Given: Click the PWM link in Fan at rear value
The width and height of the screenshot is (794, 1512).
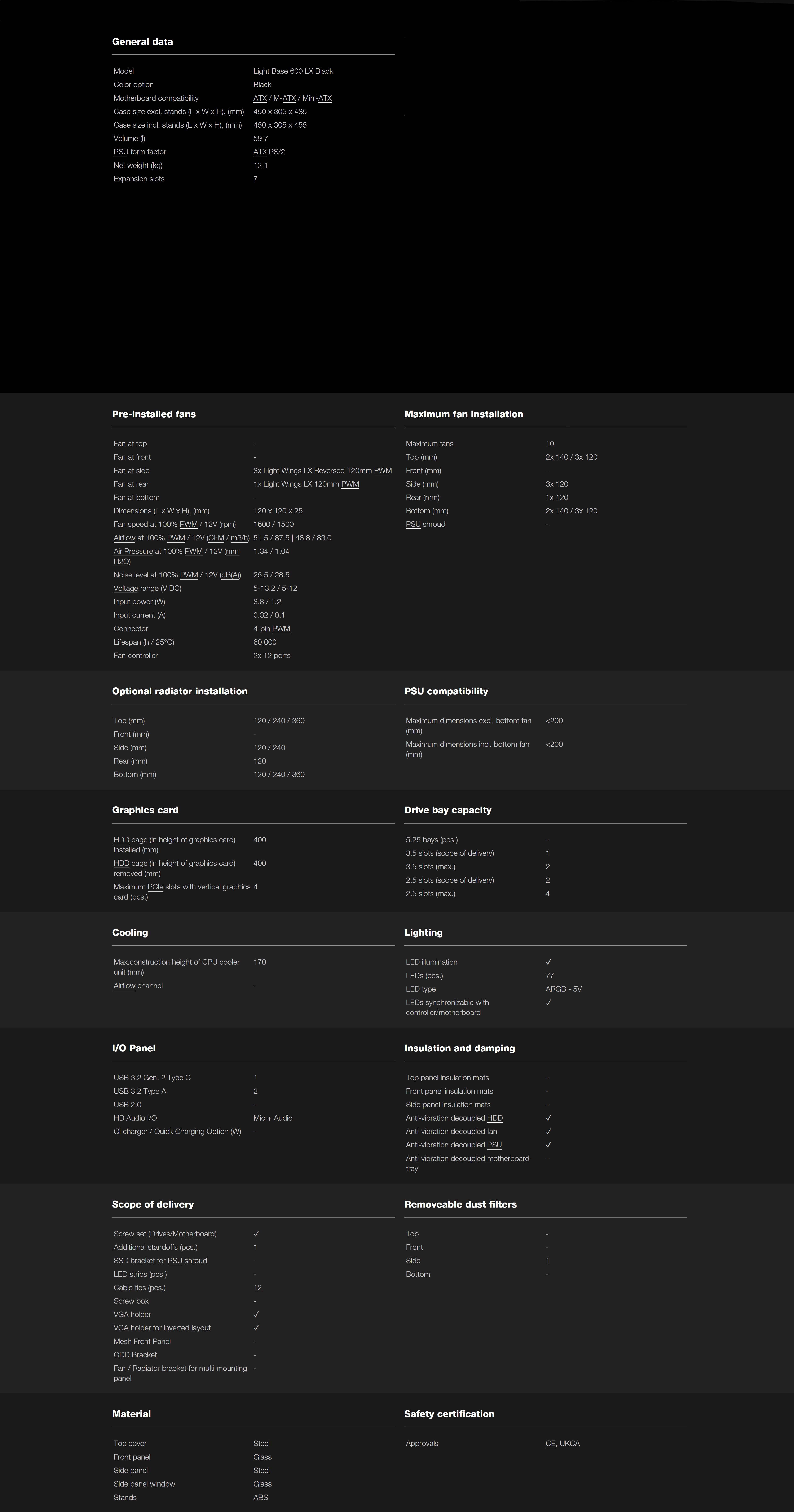Looking at the screenshot, I should (x=350, y=484).
